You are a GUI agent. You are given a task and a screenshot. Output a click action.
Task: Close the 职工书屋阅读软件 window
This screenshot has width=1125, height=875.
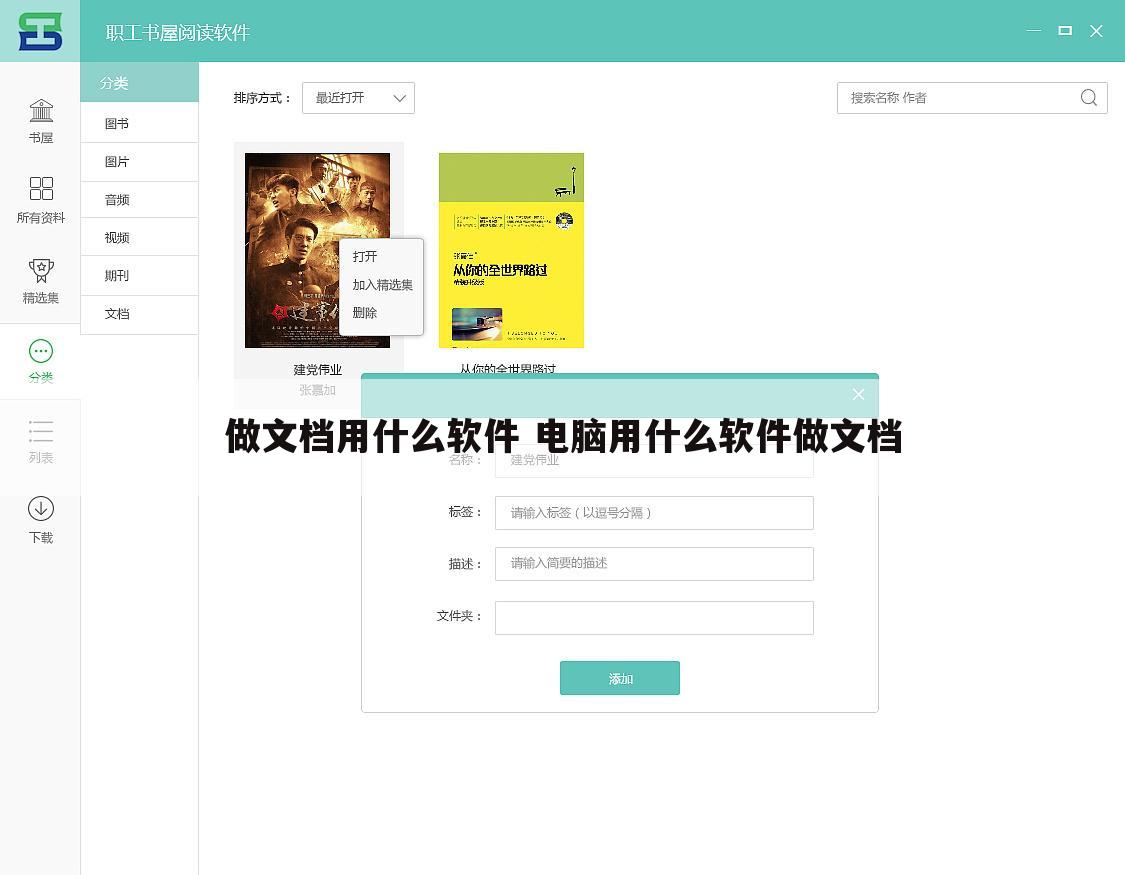coord(1096,31)
